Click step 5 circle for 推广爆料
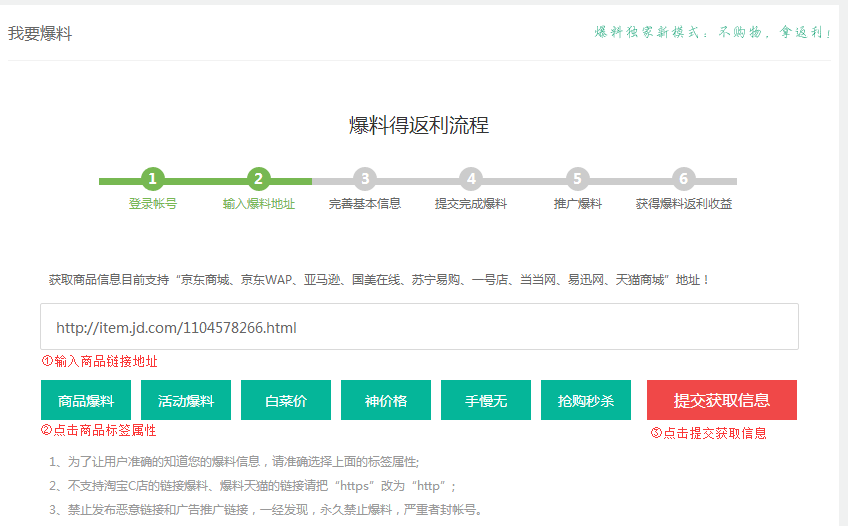 pyautogui.click(x=577, y=179)
